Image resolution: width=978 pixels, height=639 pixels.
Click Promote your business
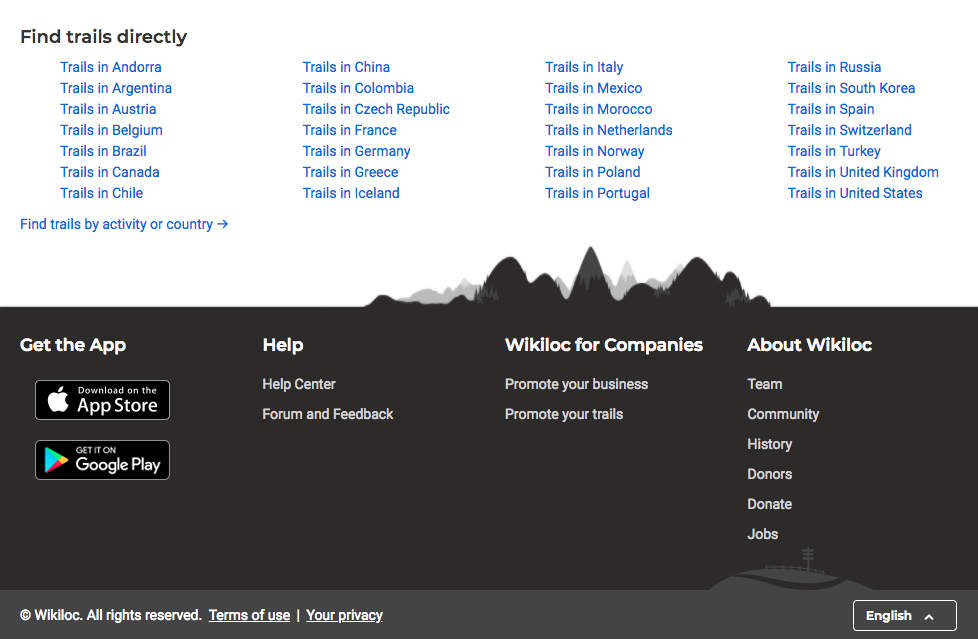point(576,384)
